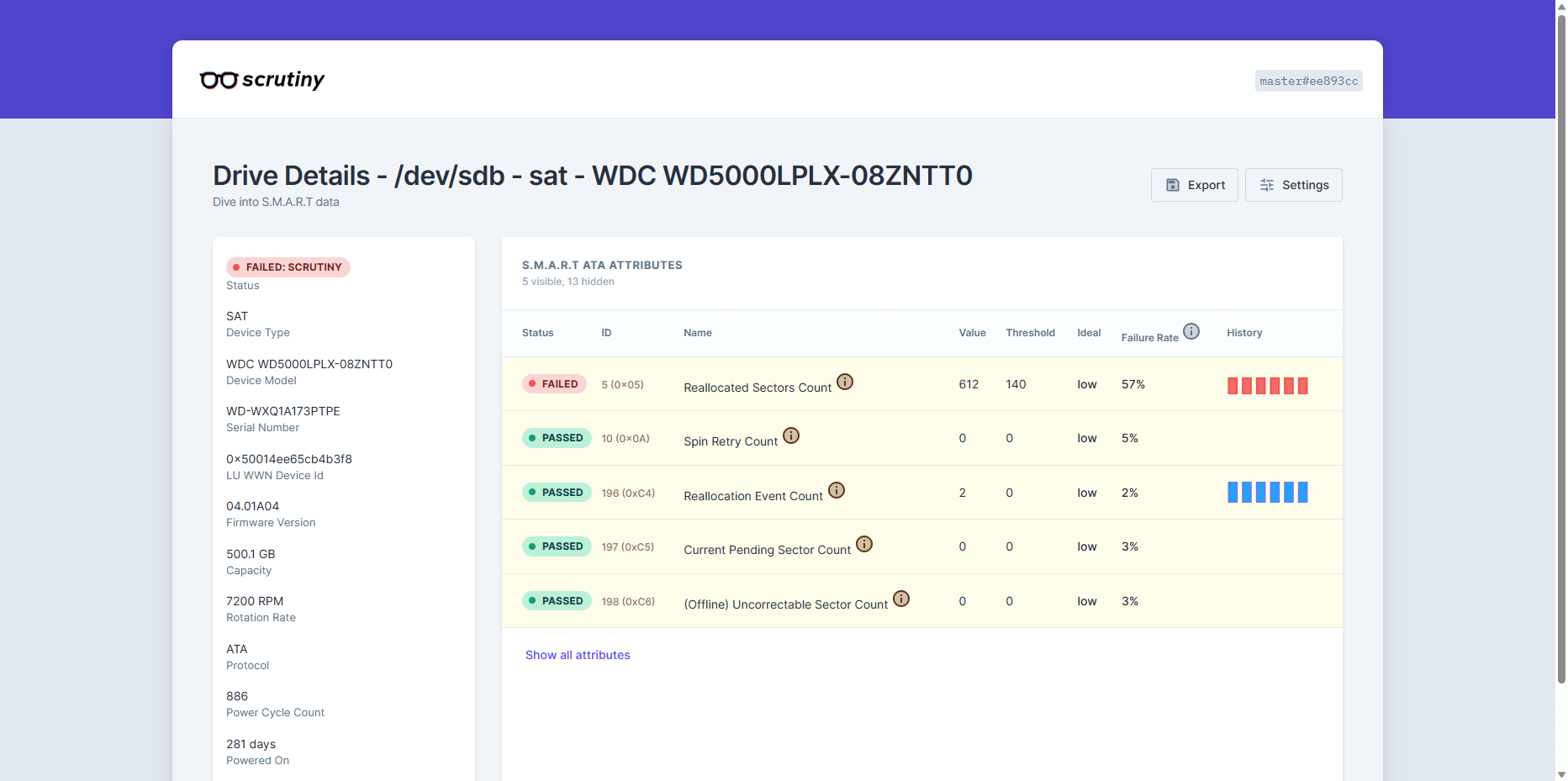1568x781 pixels.
Task: Click the page vertical scrollbar
Action: 1561,336
